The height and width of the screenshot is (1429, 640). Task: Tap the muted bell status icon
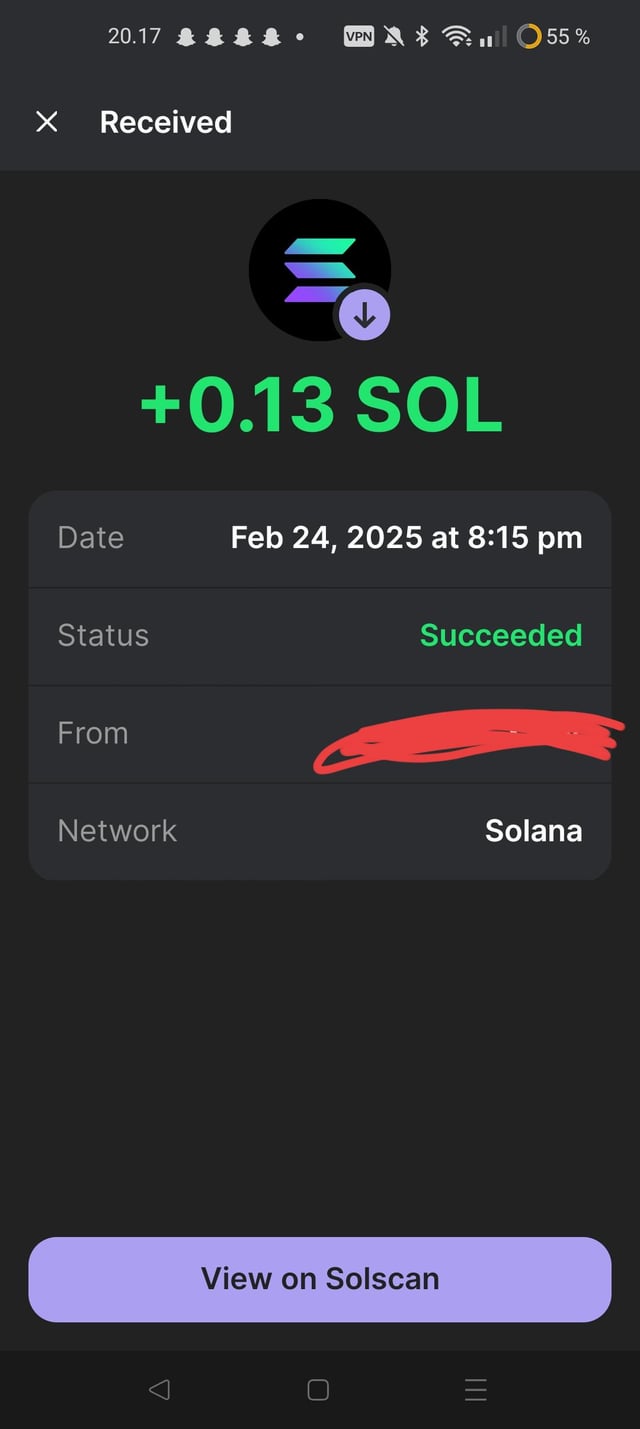pyautogui.click(x=394, y=37)
